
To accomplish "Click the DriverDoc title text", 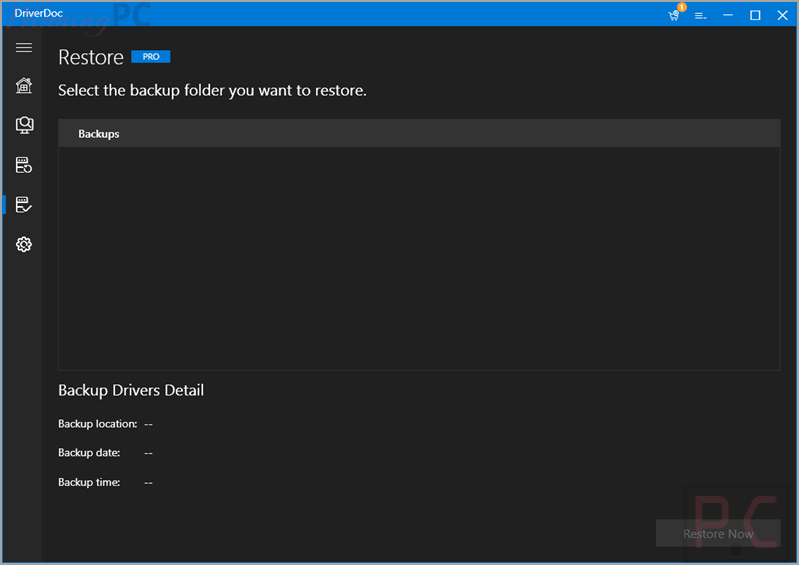I will (38, 13).
